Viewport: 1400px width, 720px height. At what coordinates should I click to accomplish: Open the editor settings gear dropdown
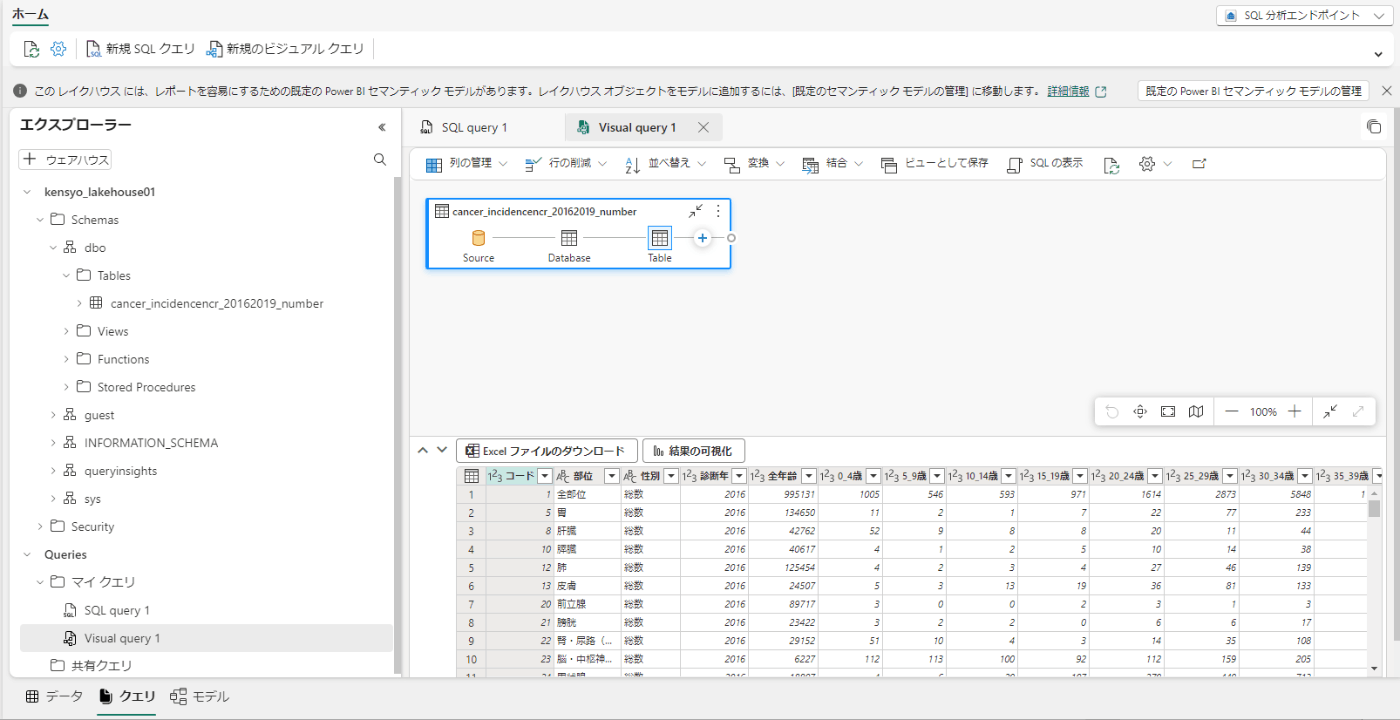1155,164
